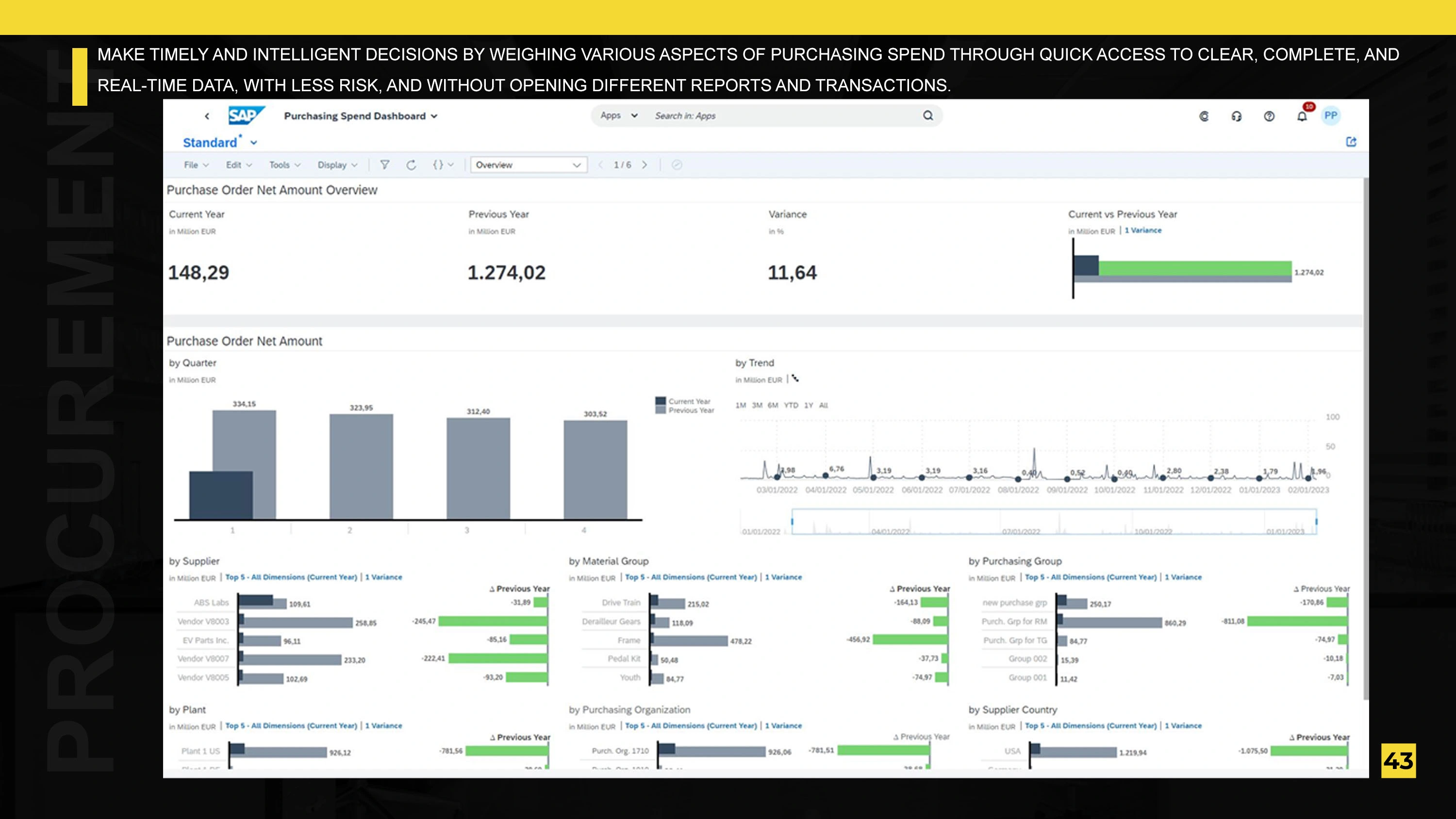Click the headset support icon
This screenshot has width=1456, height=819.
click(1236, 116)
